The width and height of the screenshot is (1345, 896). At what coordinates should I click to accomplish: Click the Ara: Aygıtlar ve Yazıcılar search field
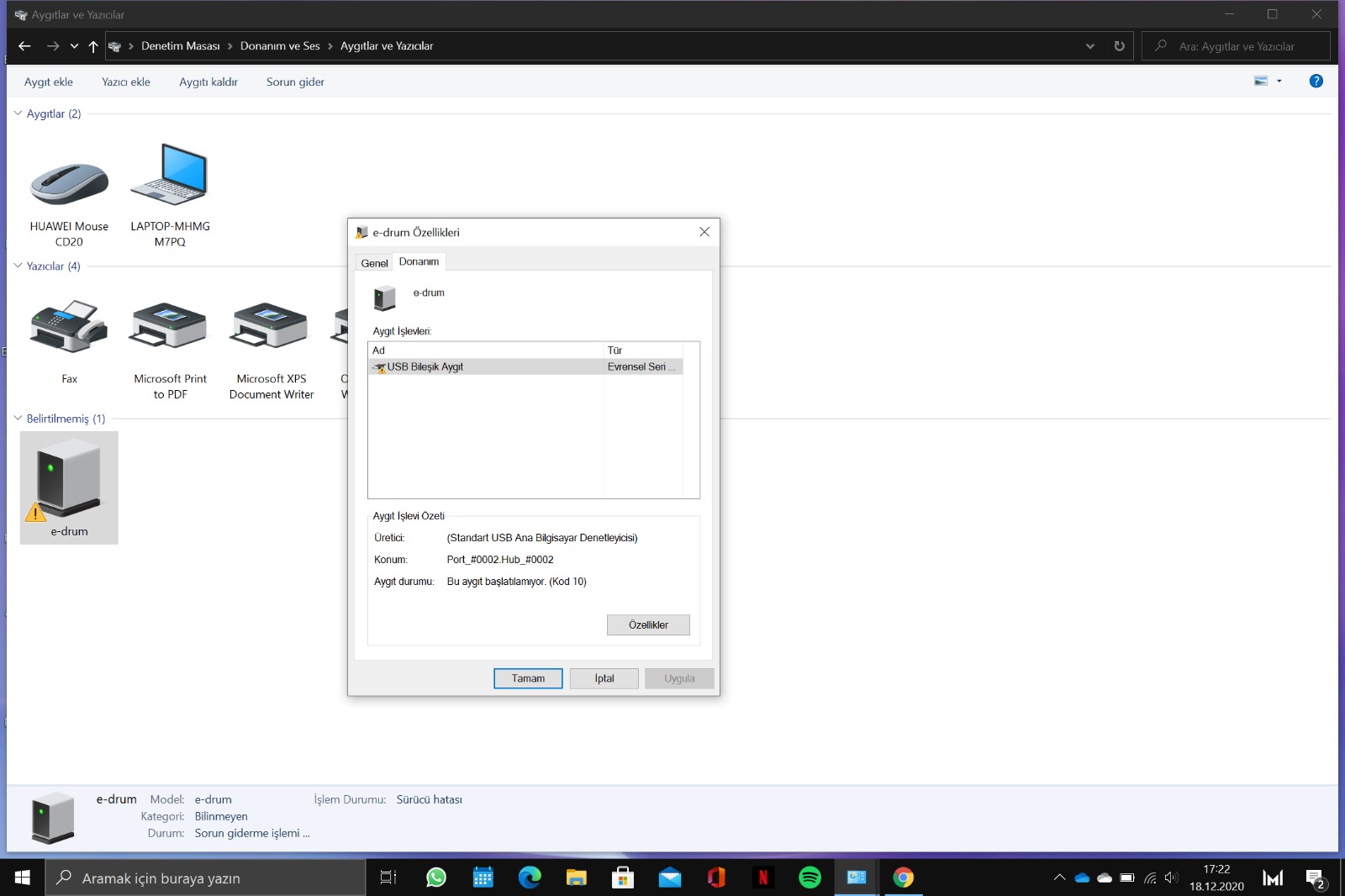(x=1236, y=46)
